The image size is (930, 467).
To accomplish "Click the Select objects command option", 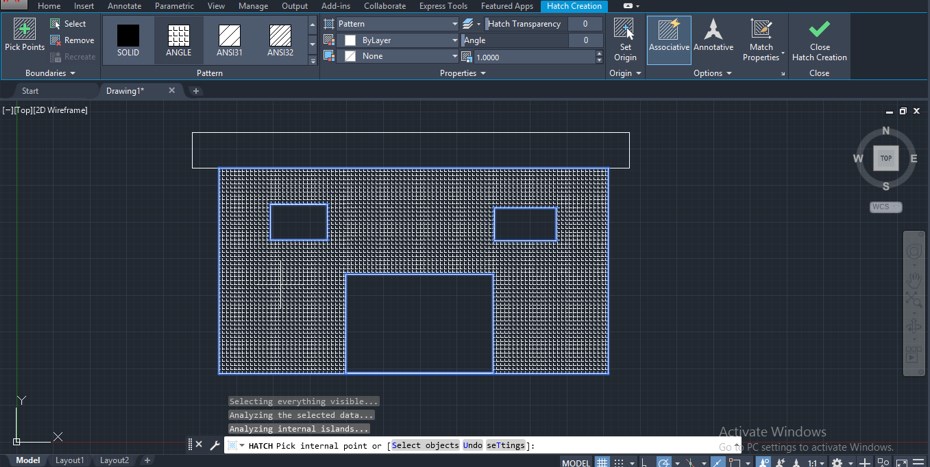I will [x=425, y=445].
